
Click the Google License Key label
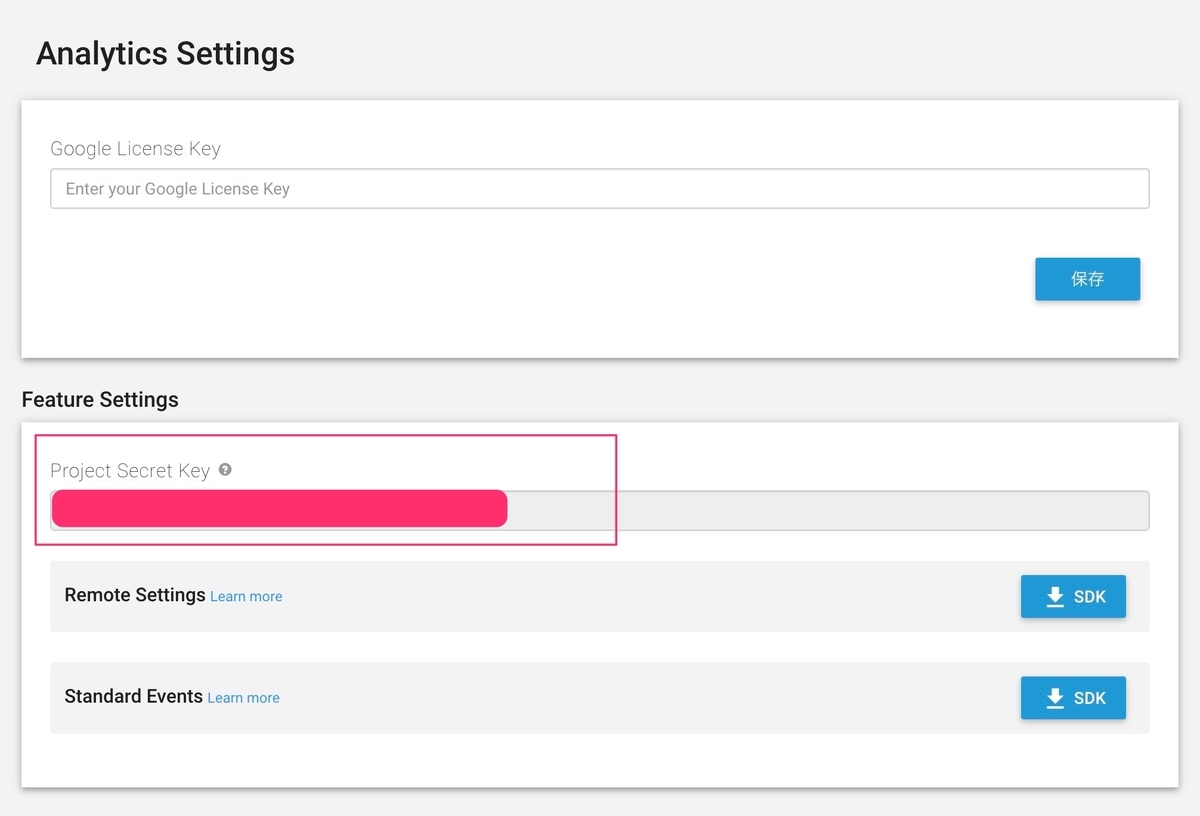tap(135, 149)
